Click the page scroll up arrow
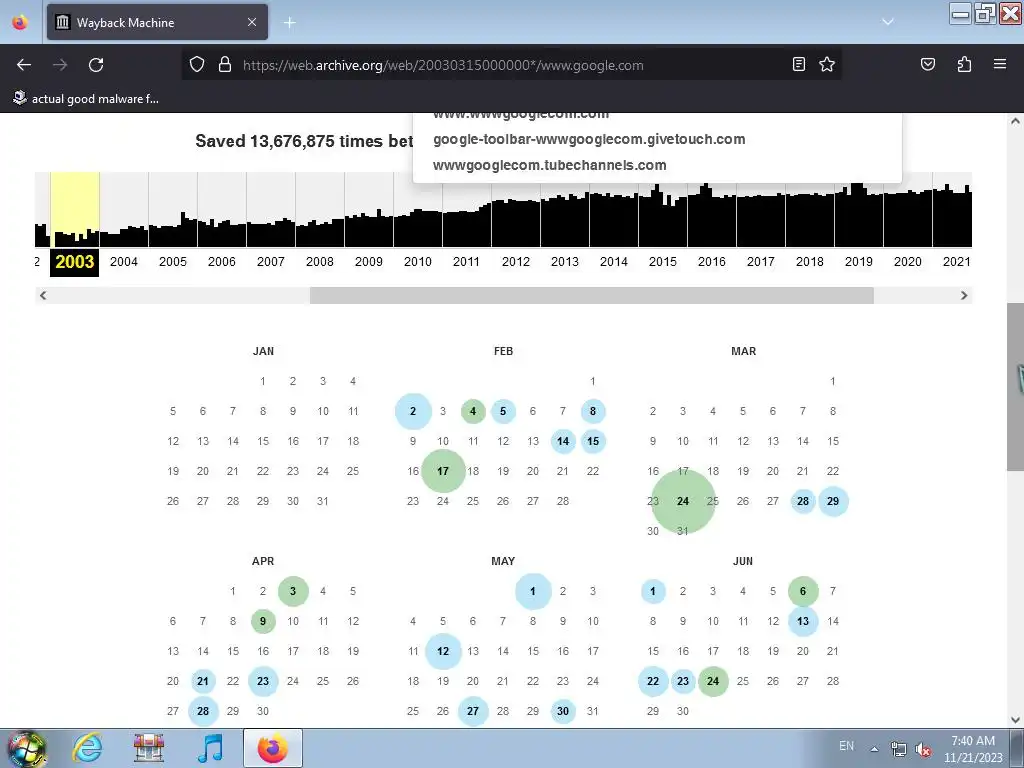 (x=1015, y=121)
